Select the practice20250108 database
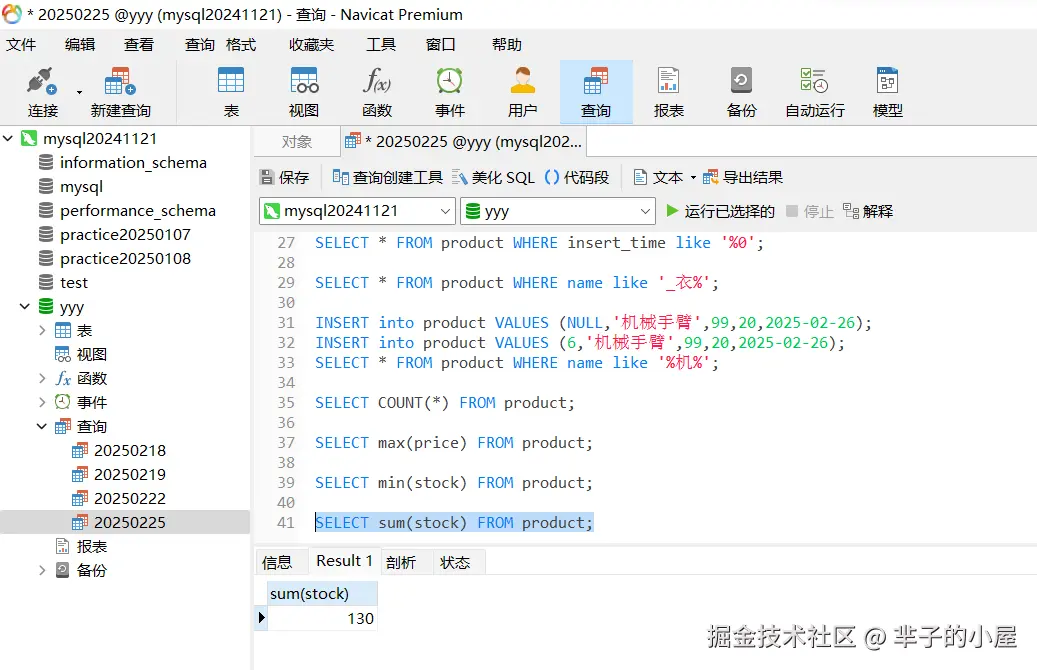Screen dimensions: 1037x670 (x=125, y=259)
